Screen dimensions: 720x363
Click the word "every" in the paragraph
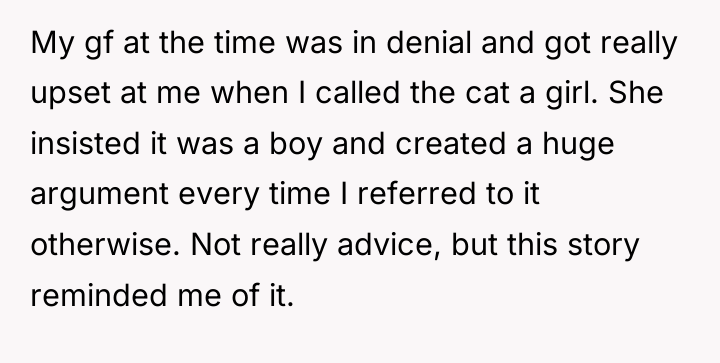point(219,196)
